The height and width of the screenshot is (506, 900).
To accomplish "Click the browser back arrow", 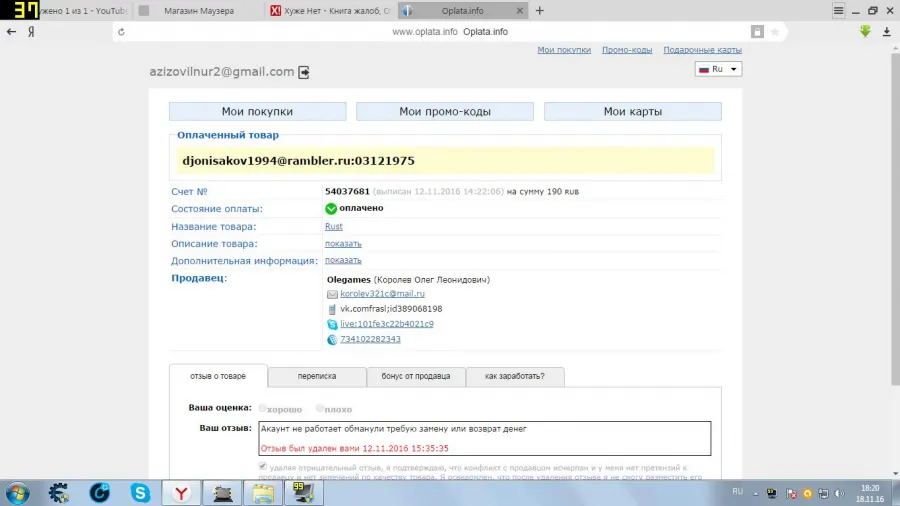I will 11,32.
